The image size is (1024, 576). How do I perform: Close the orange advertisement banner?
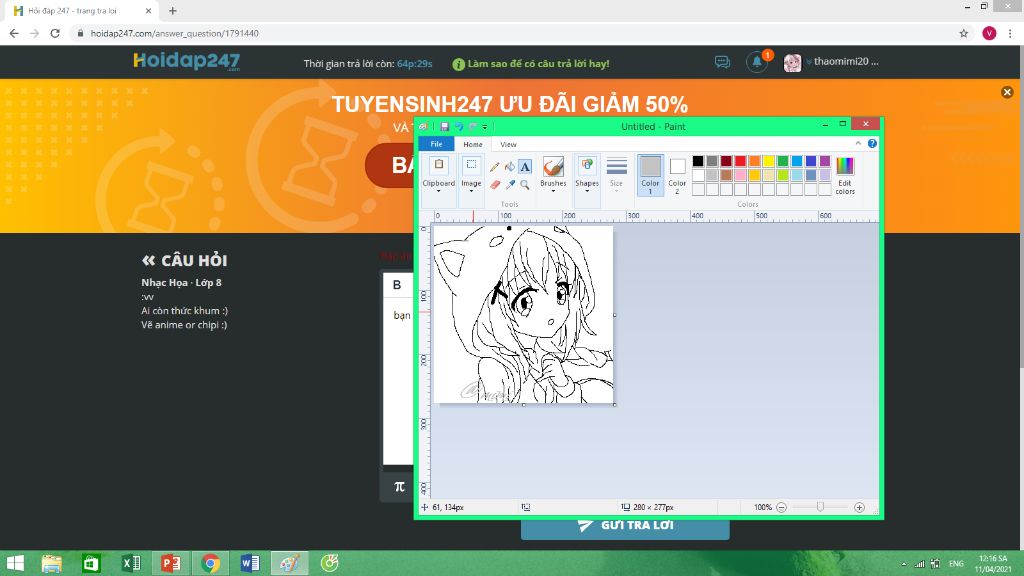point(1007,92)
